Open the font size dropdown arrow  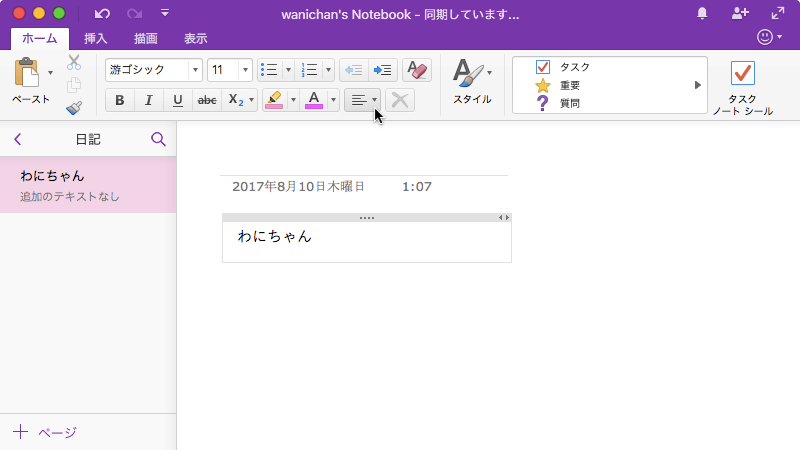point(245,70)
